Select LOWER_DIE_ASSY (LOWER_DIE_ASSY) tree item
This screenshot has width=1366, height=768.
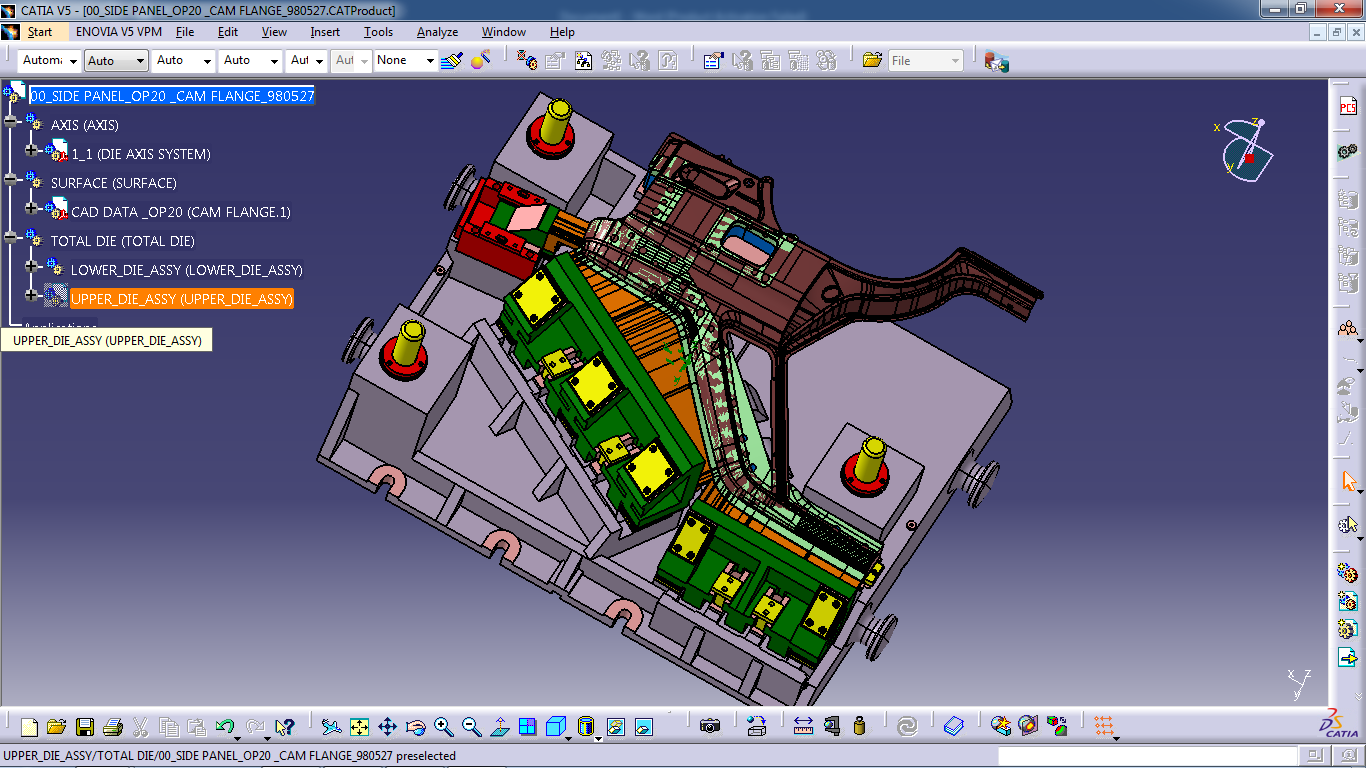[x=187, y=270]
